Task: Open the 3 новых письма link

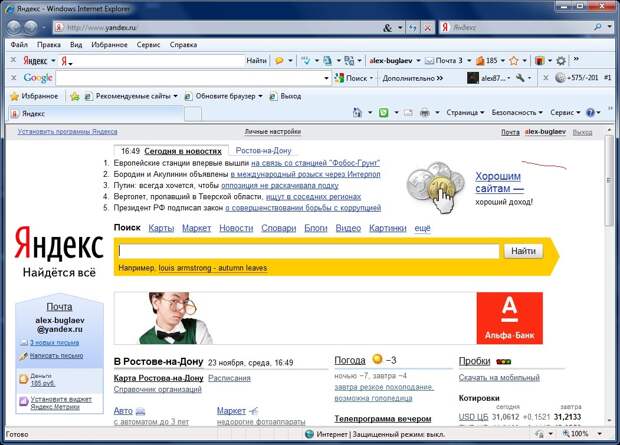Action: 55,343
